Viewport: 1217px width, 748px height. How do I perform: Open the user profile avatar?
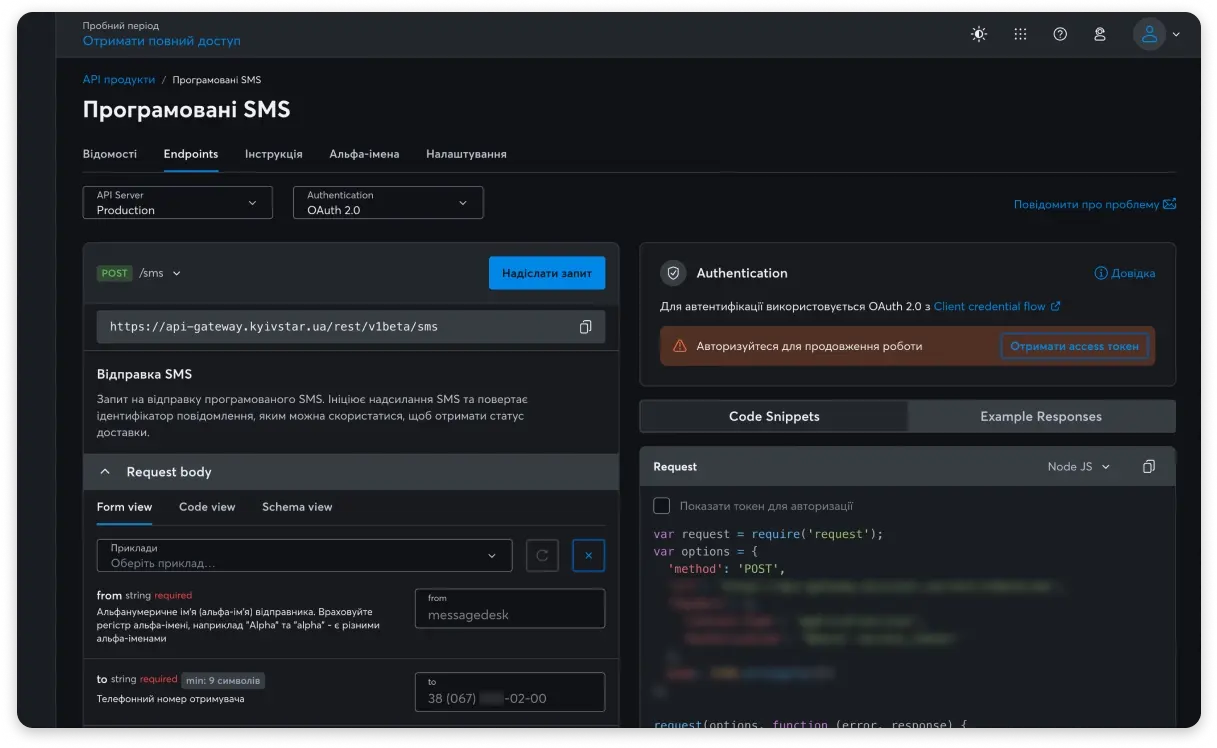pos(1149,34)
